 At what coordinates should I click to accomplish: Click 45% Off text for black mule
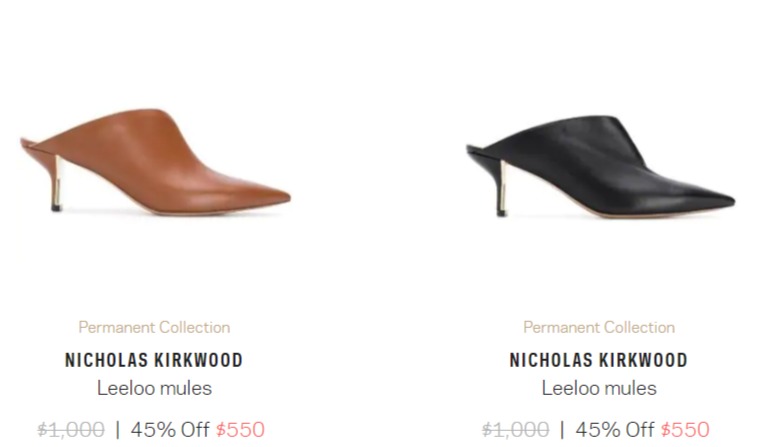(x=614, y=430)
